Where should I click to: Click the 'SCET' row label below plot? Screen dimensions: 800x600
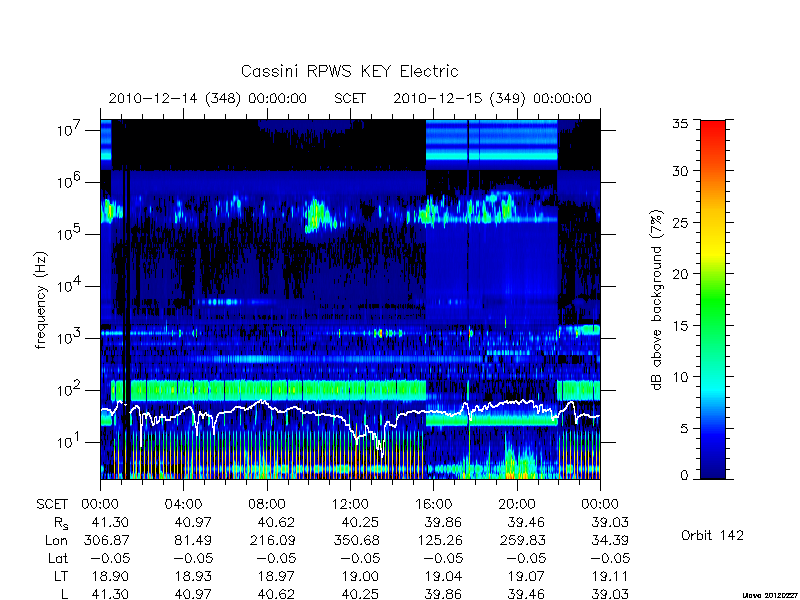[52, 504]
